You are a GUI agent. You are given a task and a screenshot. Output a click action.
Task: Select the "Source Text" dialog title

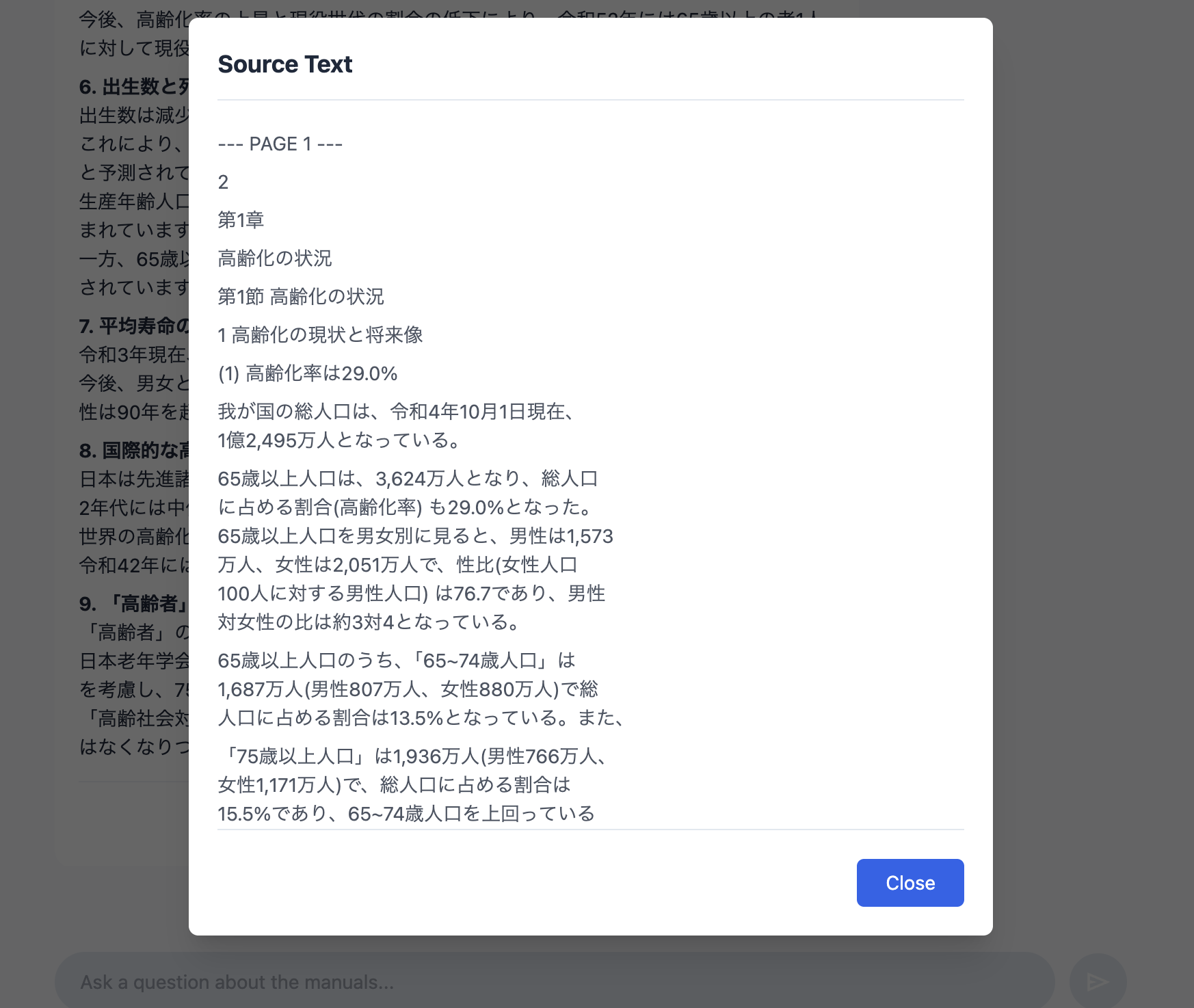pos(285,64)
